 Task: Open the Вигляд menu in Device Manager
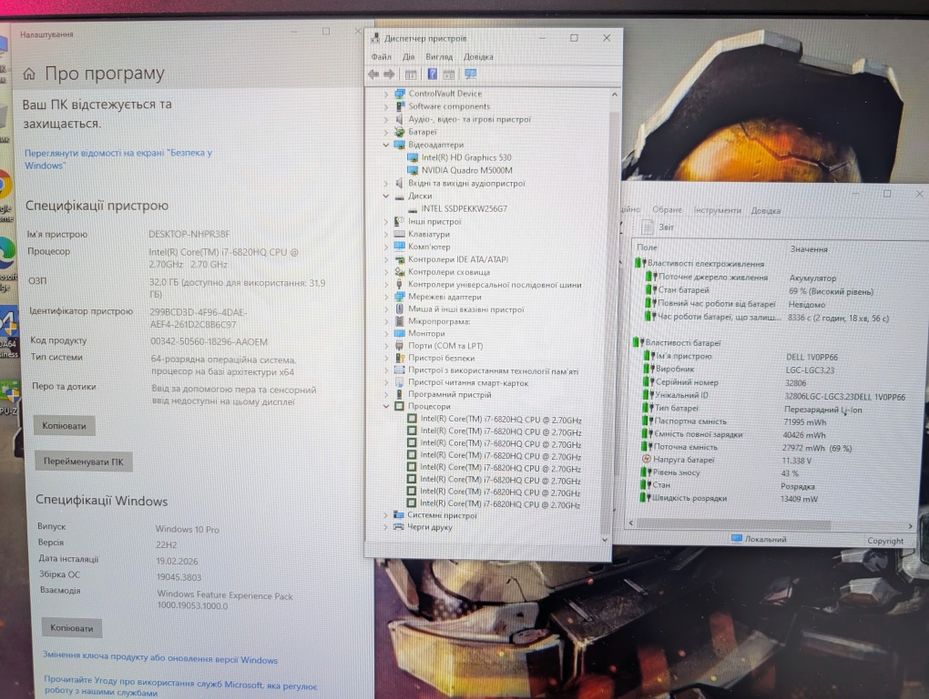pyautogui.click(x=439, y=57)
